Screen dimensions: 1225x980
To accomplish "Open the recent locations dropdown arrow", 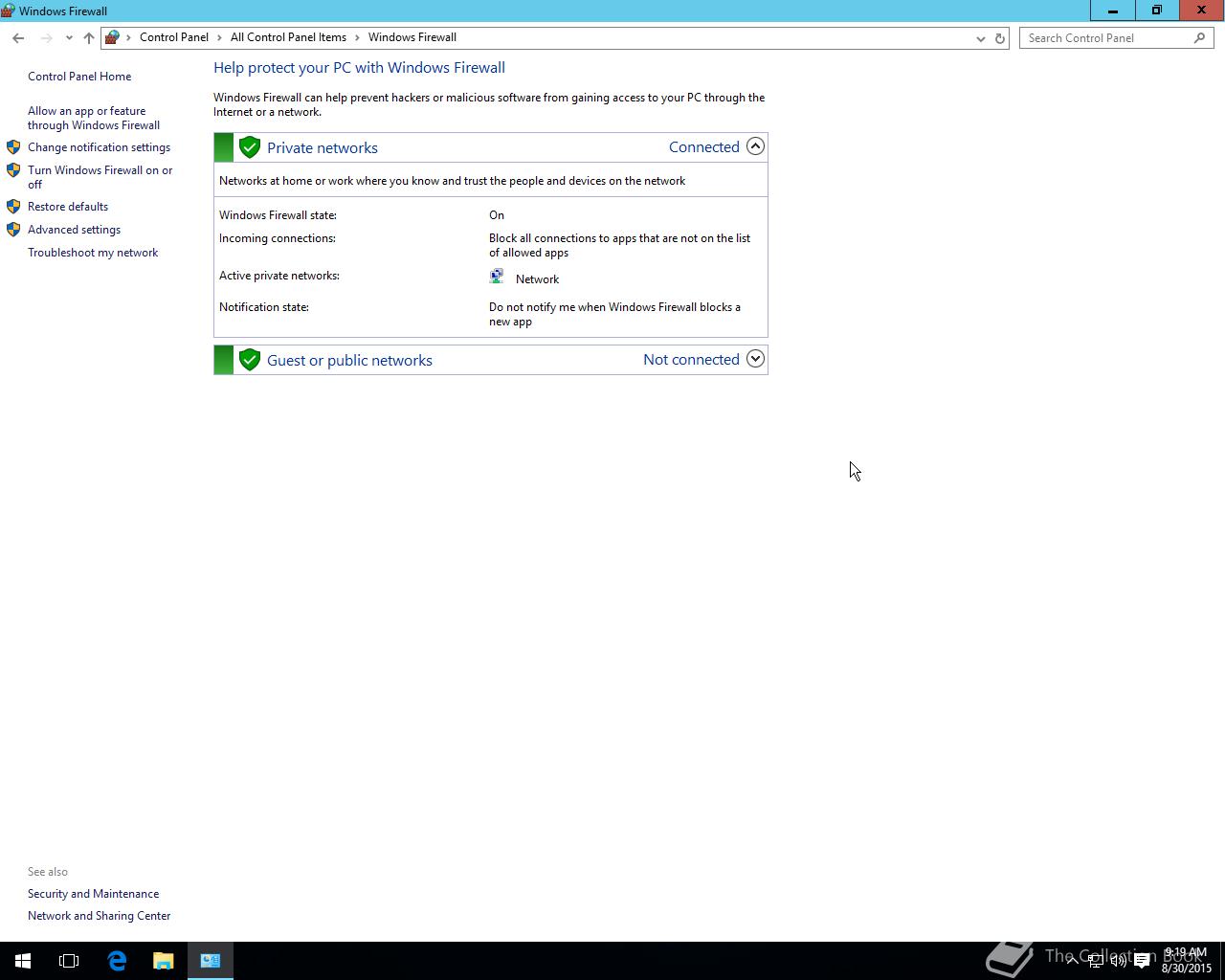I will (69, 38).
